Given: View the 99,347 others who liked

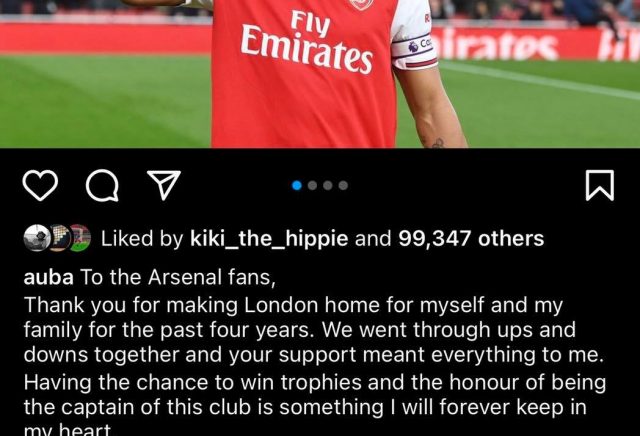Looking at the screenshot, I should tap(471, 238).
